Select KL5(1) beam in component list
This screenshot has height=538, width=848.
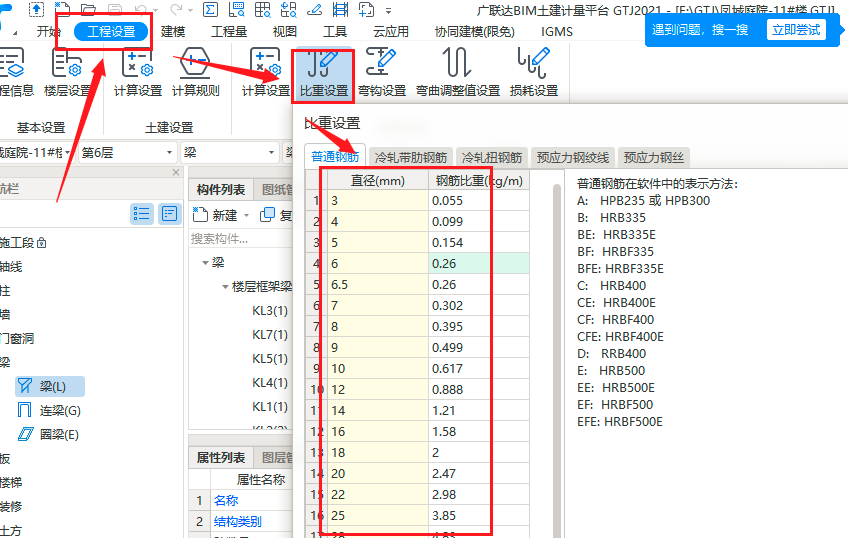[270, 358]
